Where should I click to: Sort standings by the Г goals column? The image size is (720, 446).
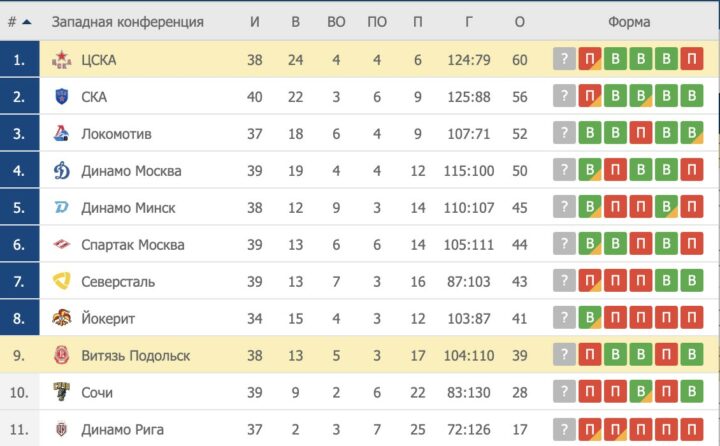pos(468,22)
